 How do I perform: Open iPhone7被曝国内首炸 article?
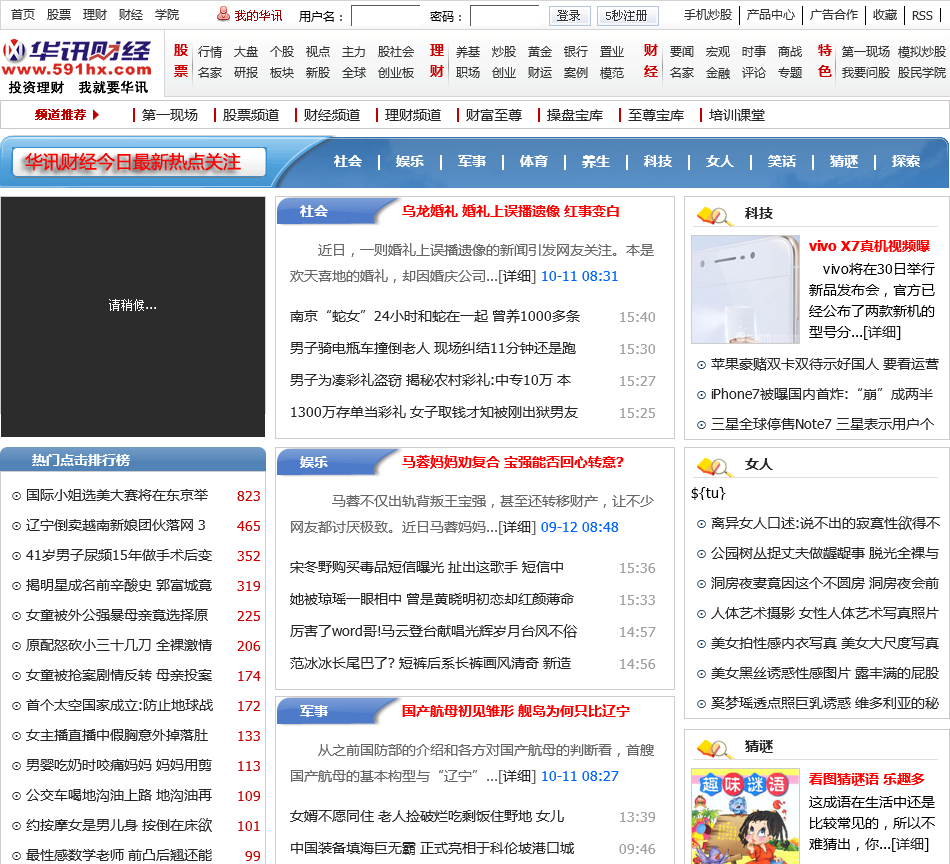[x=822, y=394]
